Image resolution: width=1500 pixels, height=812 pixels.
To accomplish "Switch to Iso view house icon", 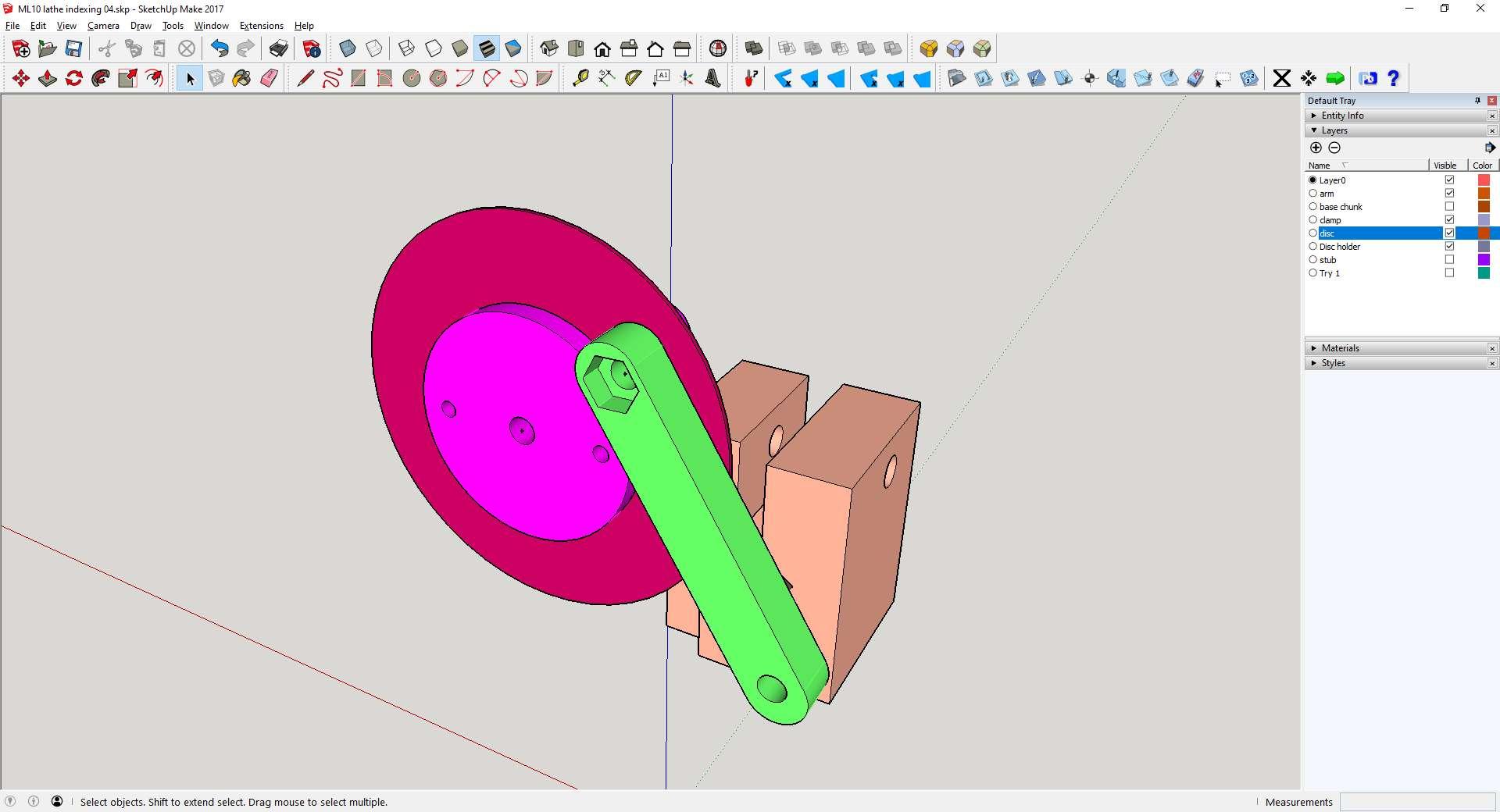I will [549, 49].
